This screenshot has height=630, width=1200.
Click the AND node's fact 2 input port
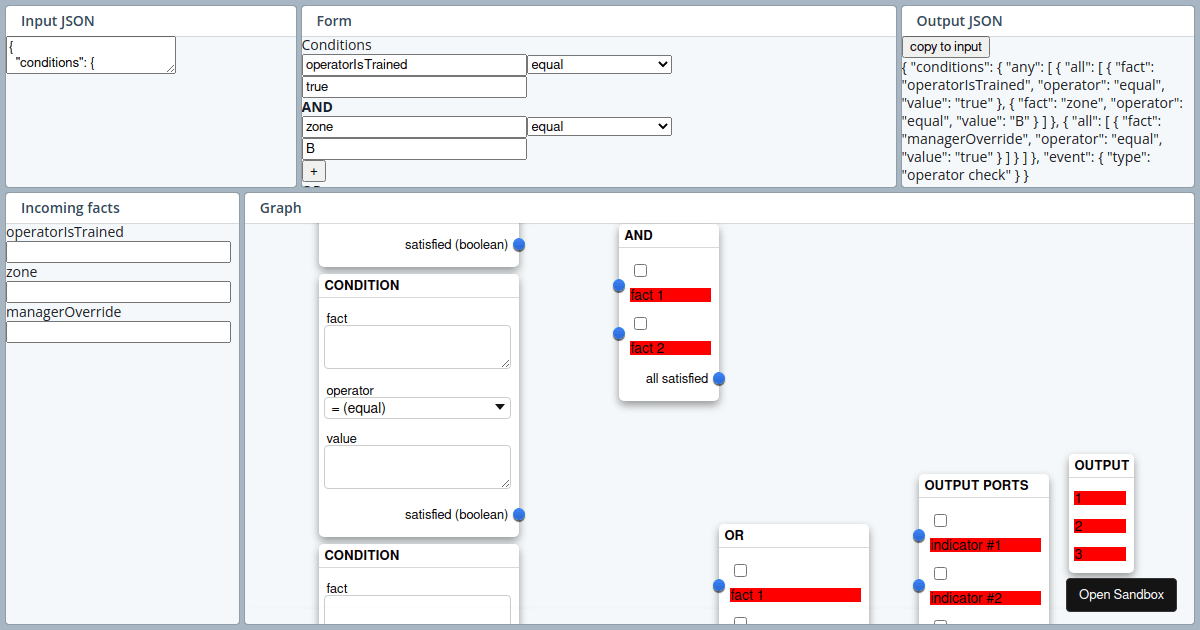[619, 334]
